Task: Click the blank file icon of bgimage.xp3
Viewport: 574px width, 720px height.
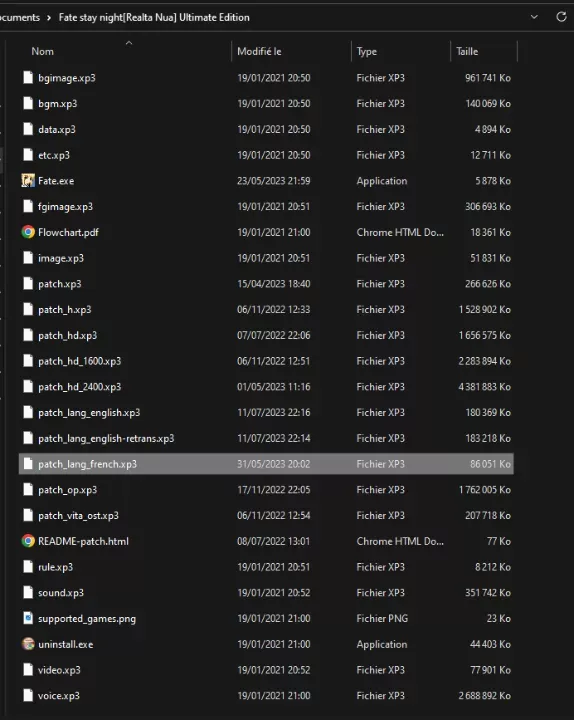Action: [28, 78]
